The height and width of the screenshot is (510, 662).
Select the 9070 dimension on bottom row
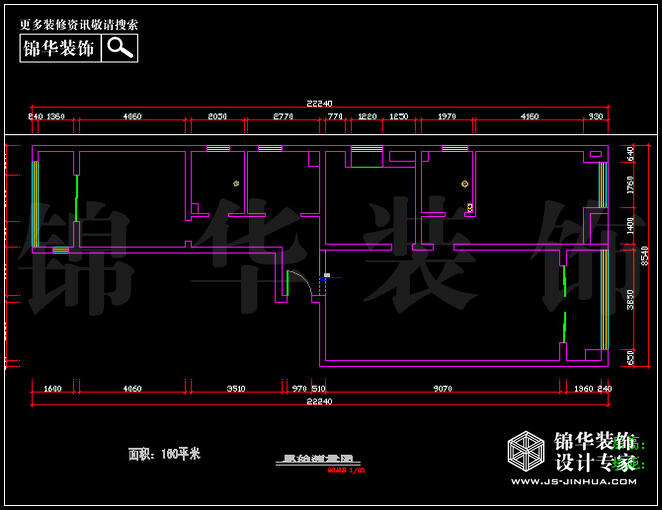(442, 387)
